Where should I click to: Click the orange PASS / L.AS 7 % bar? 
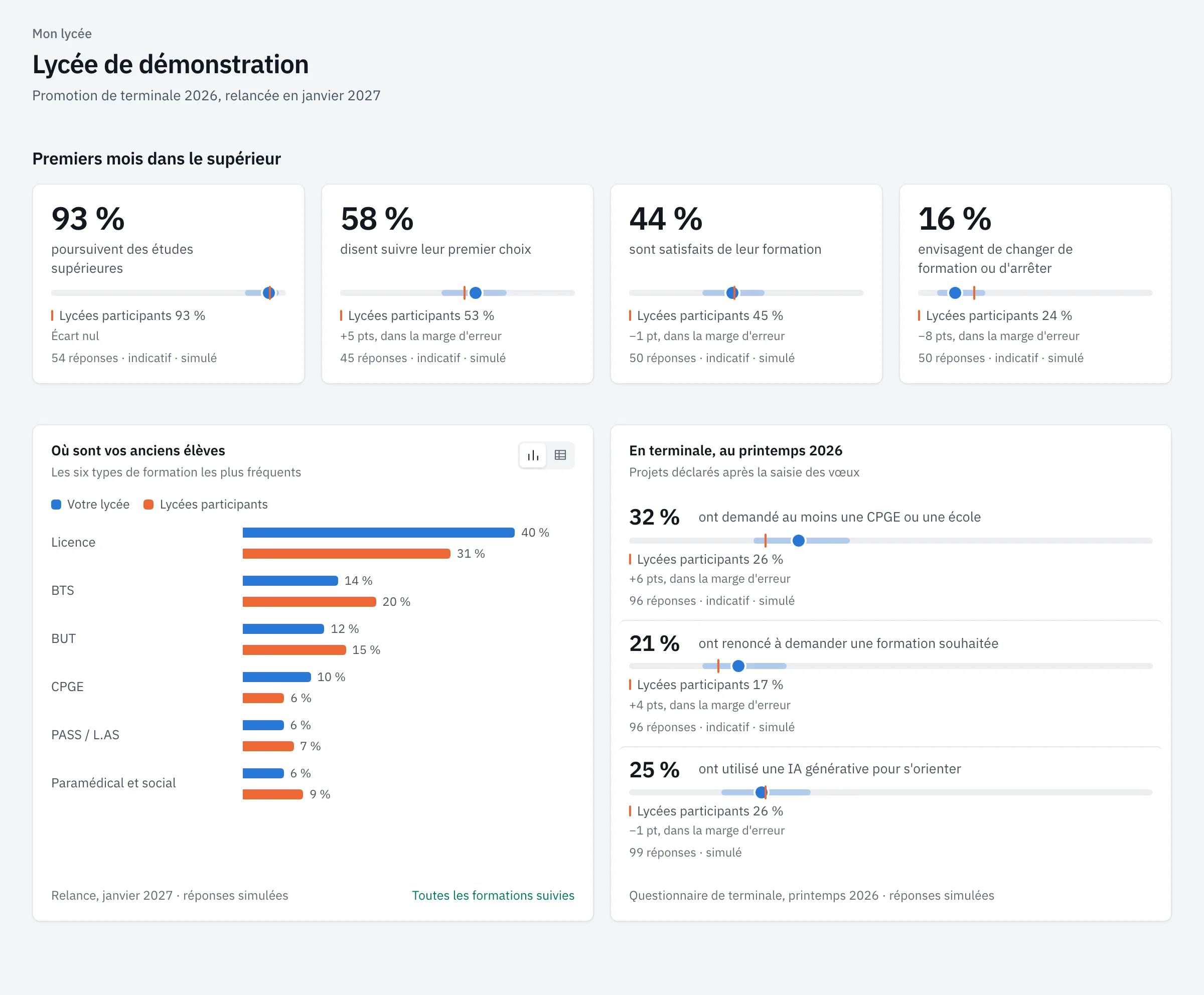click(268, 746)
